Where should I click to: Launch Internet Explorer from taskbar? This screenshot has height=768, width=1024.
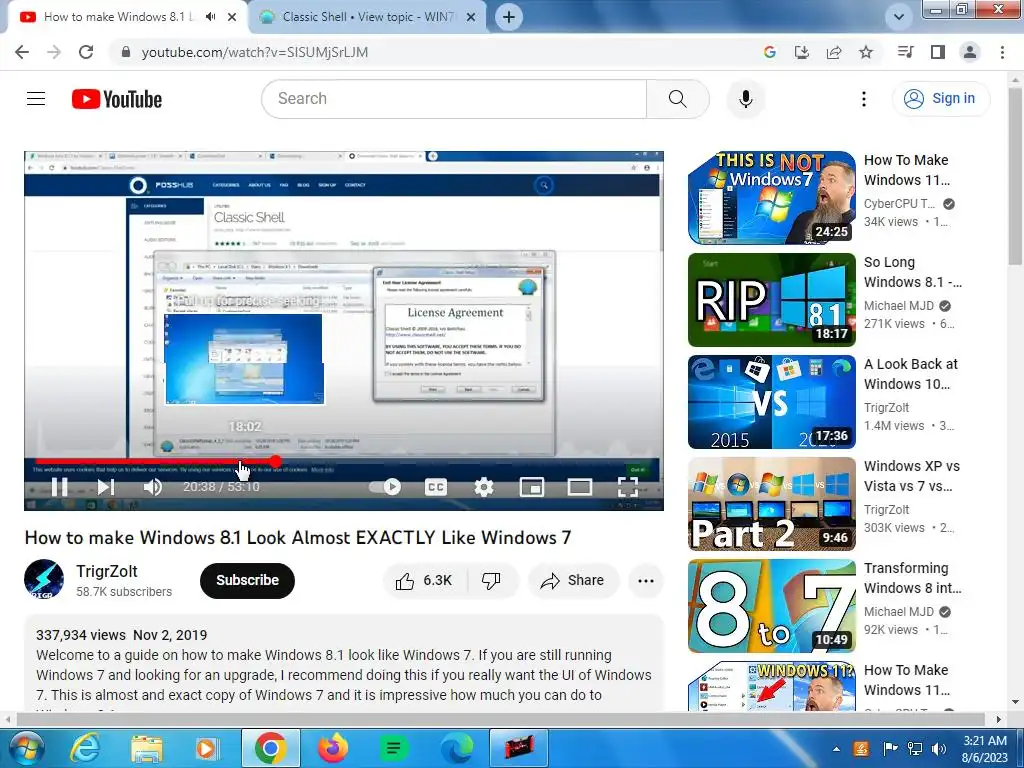point(86,748)
